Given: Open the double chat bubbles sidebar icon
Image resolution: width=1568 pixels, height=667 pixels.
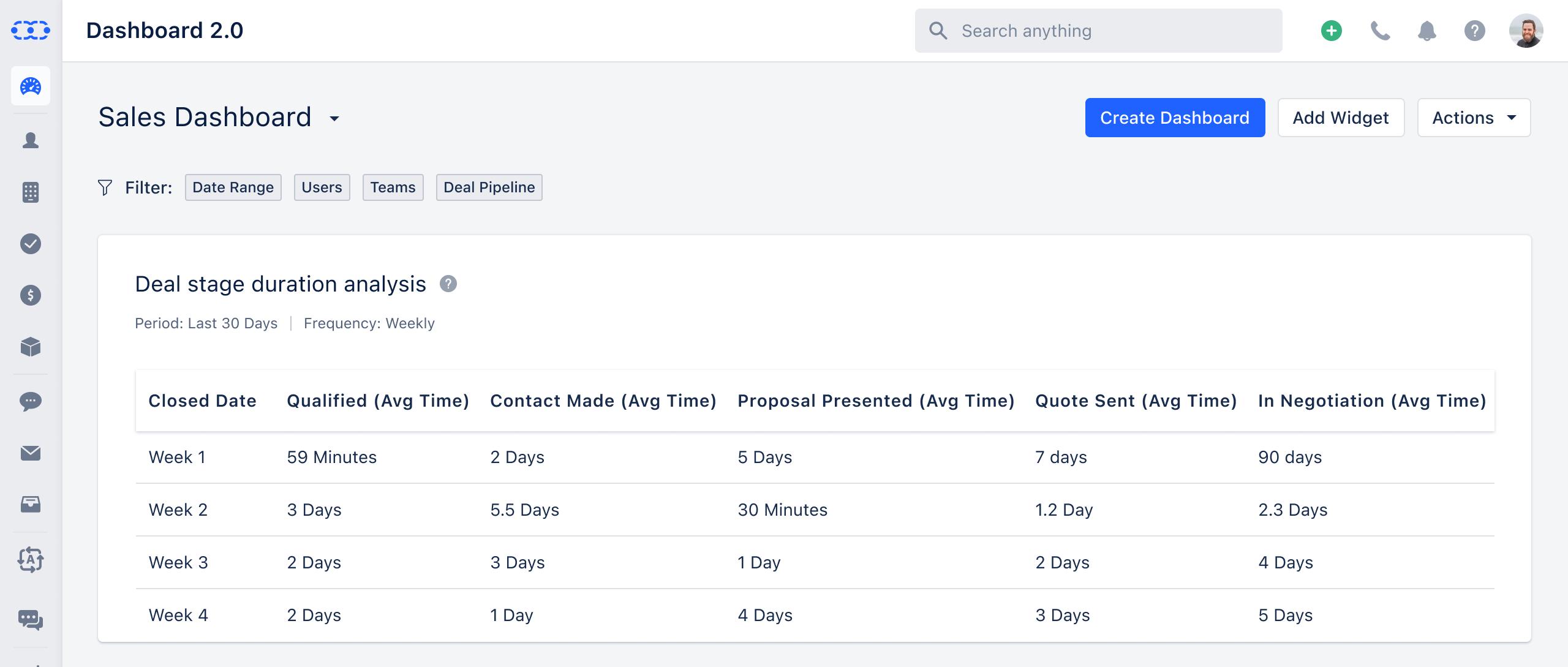Looking at the screenshot, I should [31, 620].
